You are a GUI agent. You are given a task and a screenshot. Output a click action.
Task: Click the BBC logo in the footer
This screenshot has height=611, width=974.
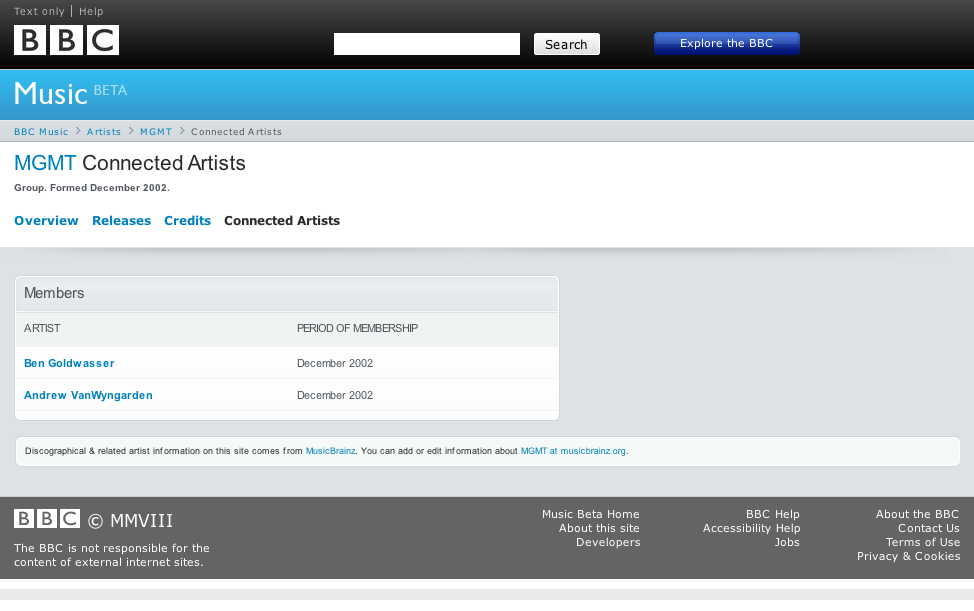coord(47,518)
